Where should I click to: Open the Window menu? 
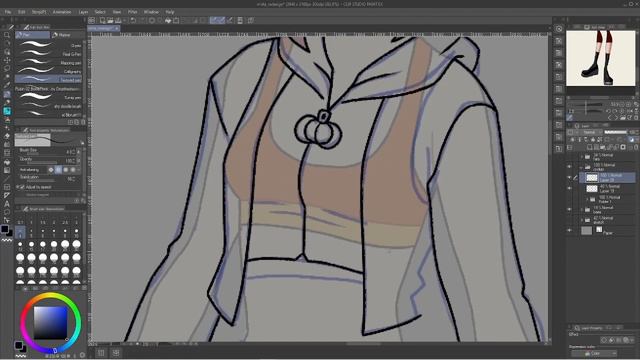point(151,12)
